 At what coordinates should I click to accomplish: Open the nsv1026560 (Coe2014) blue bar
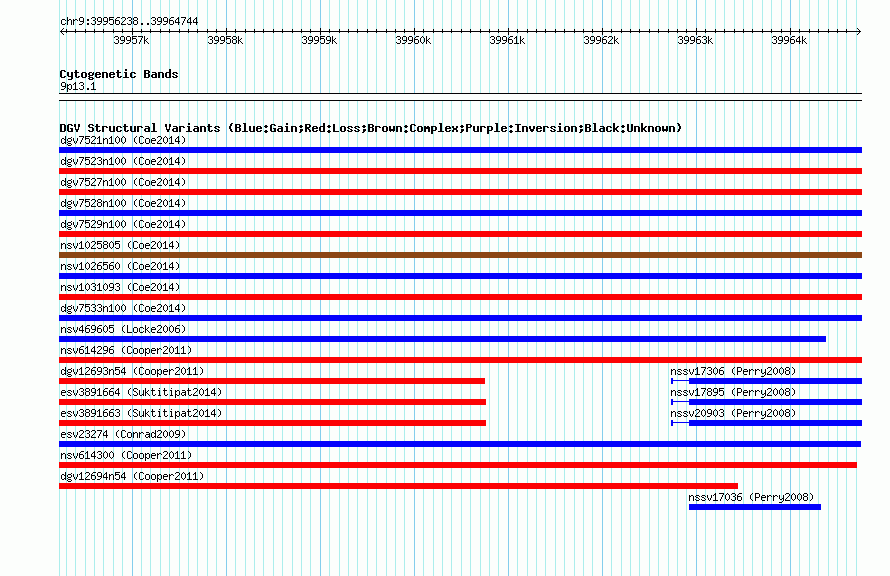pos(460,276)
